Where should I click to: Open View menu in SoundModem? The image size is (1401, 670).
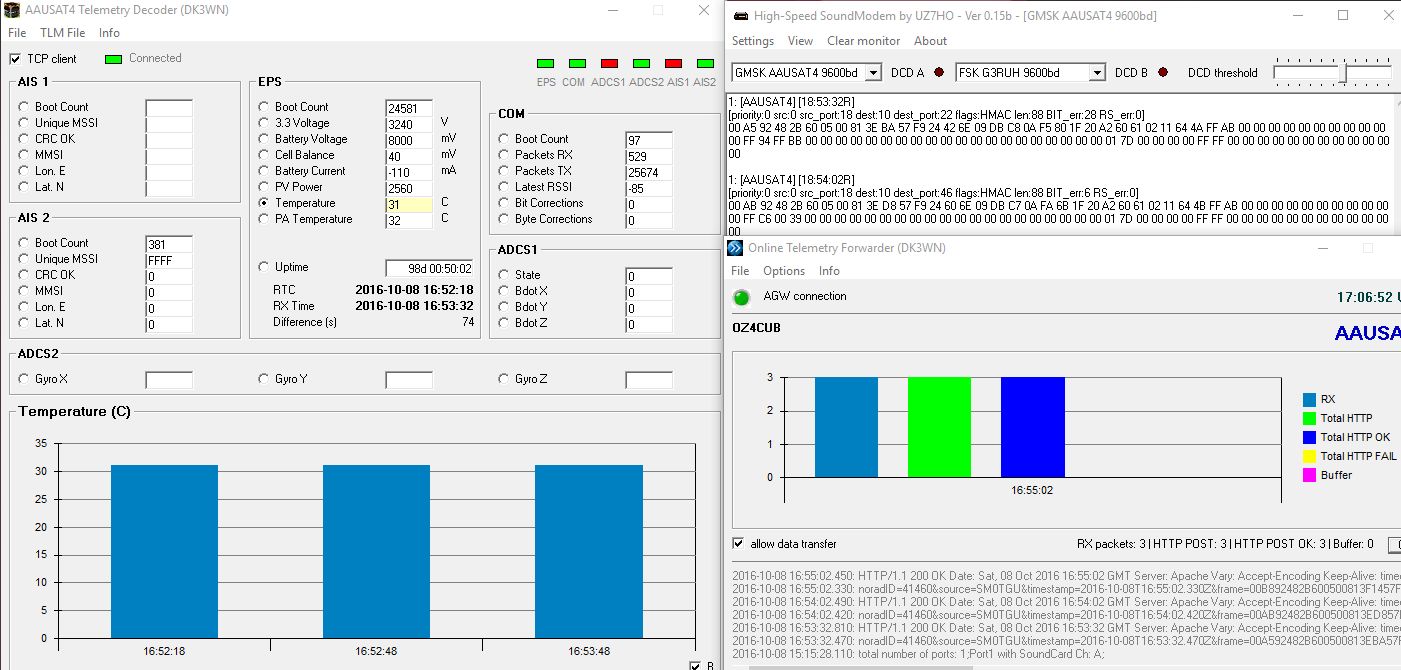pyautogui.click(x=800, y=41)
